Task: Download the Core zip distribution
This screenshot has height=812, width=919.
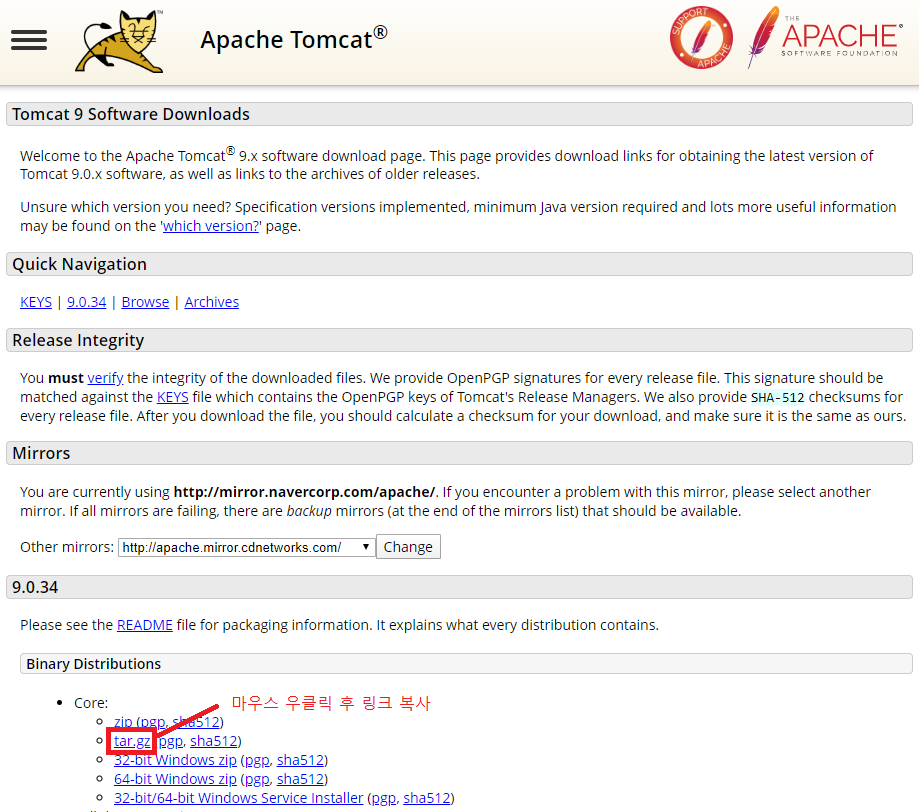Action: (x=122, y=722)
